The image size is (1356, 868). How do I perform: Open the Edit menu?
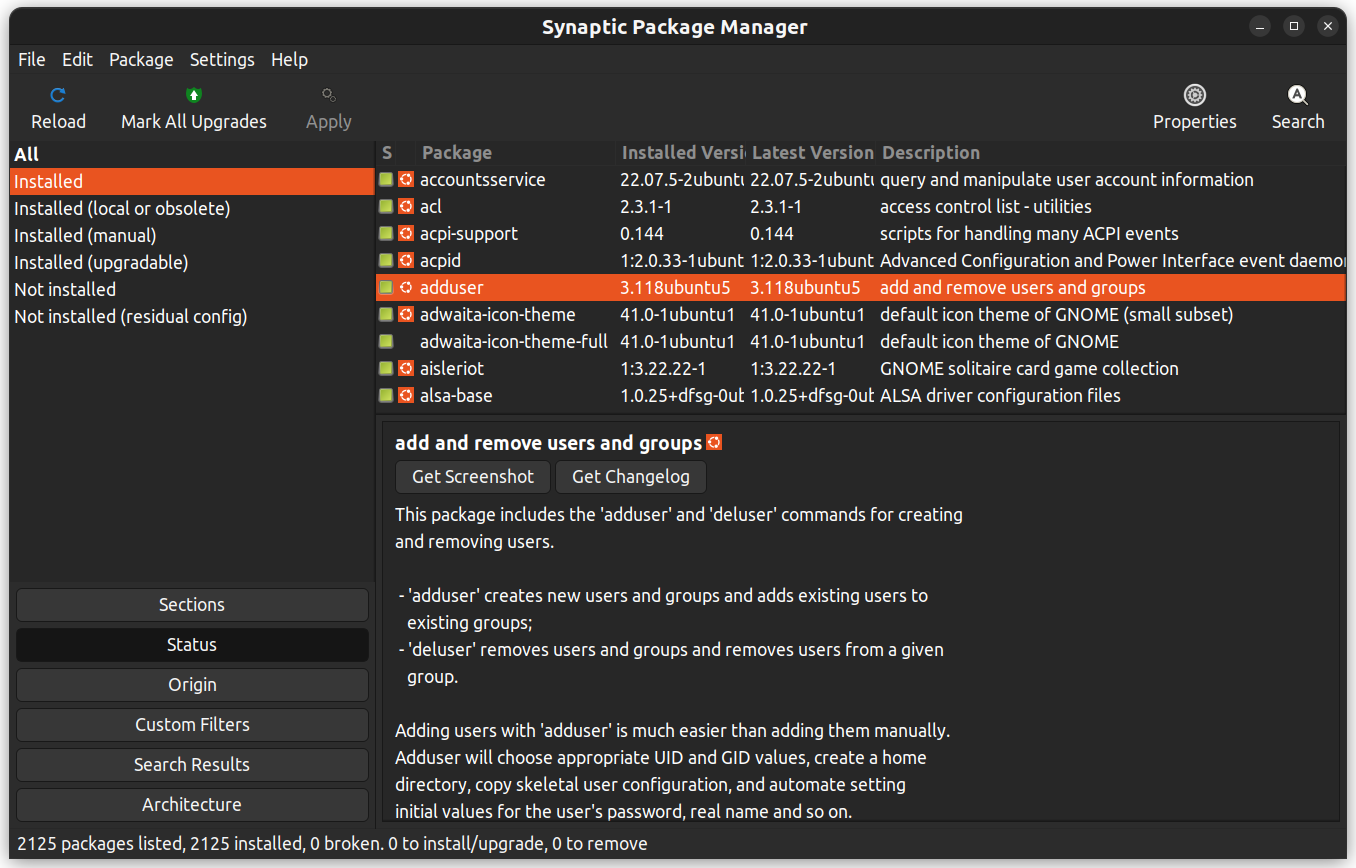point(77,60)
